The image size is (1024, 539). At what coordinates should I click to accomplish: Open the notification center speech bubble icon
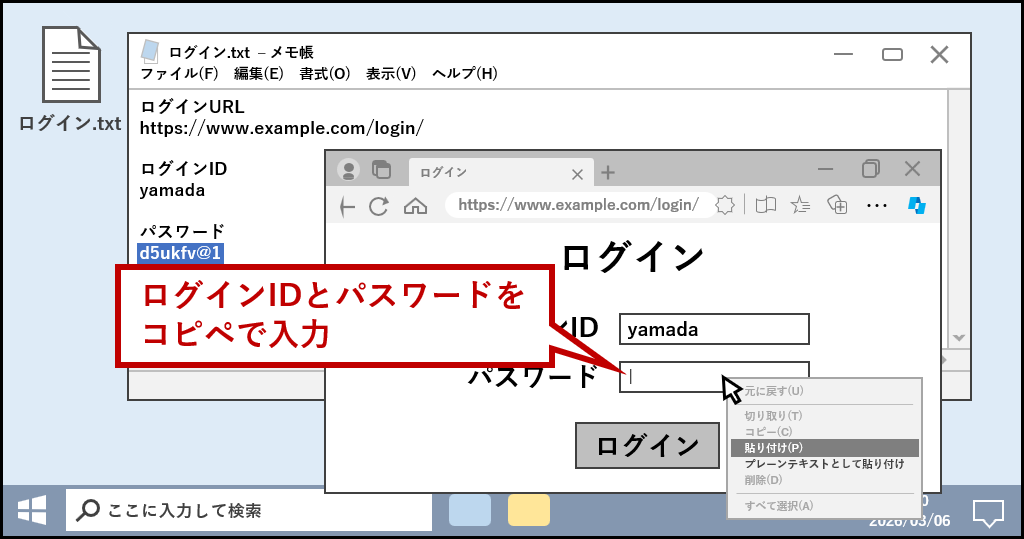pyautogui.click(x=988, y=513)
